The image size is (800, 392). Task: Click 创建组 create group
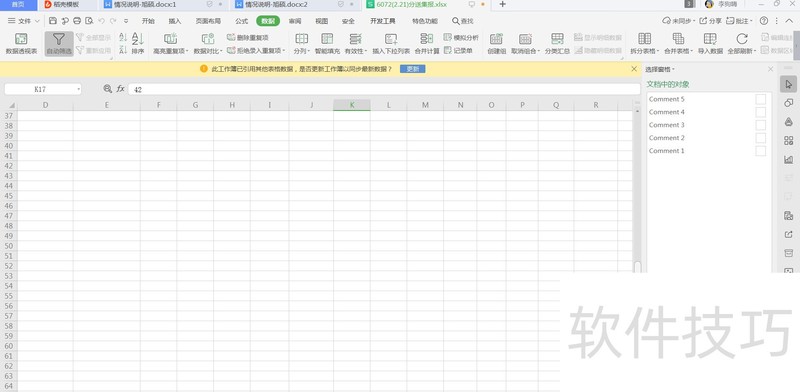[x=496, y=44]
